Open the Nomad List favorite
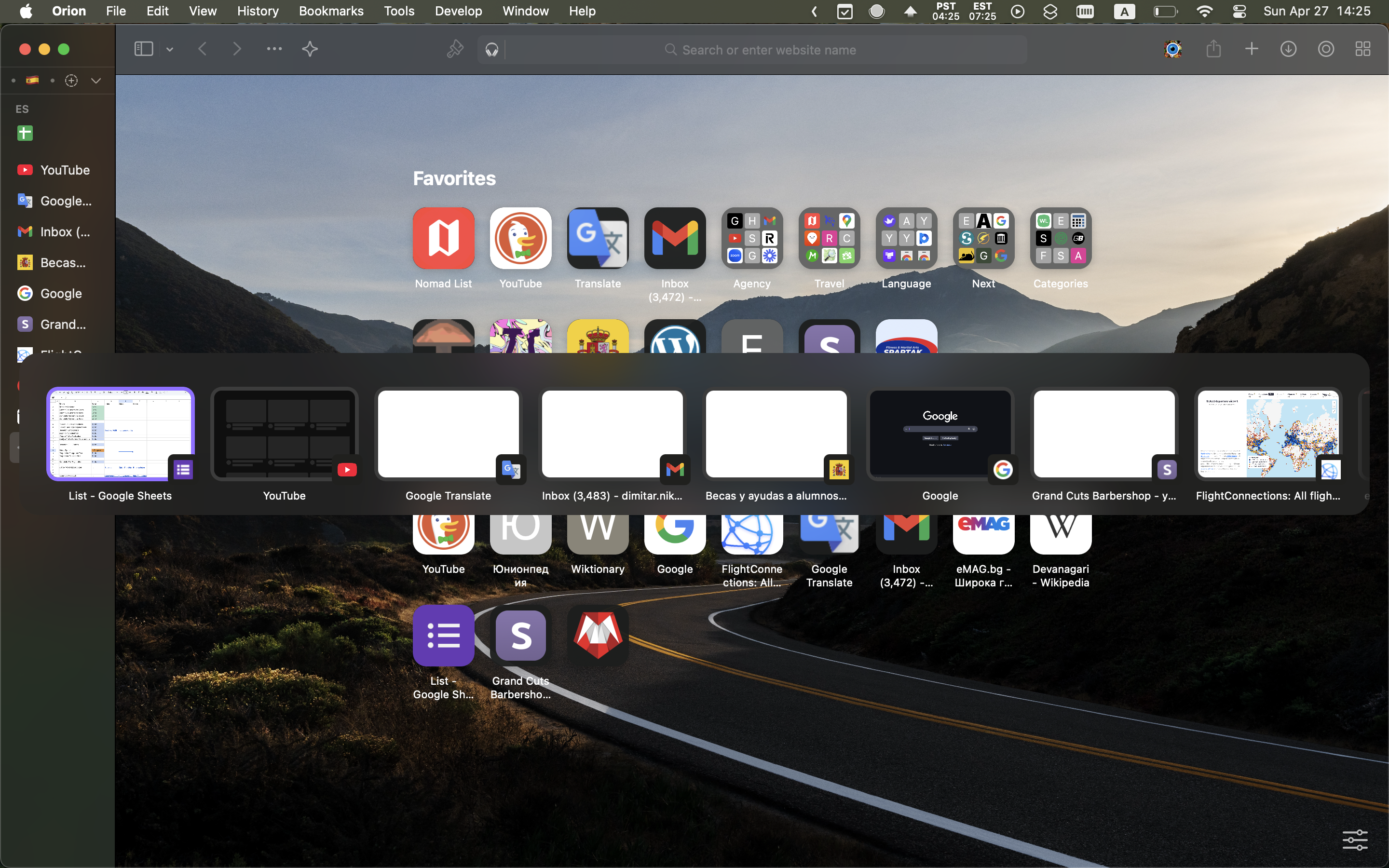Screen dimensions: 1389x868 click(x=443, y=239)
